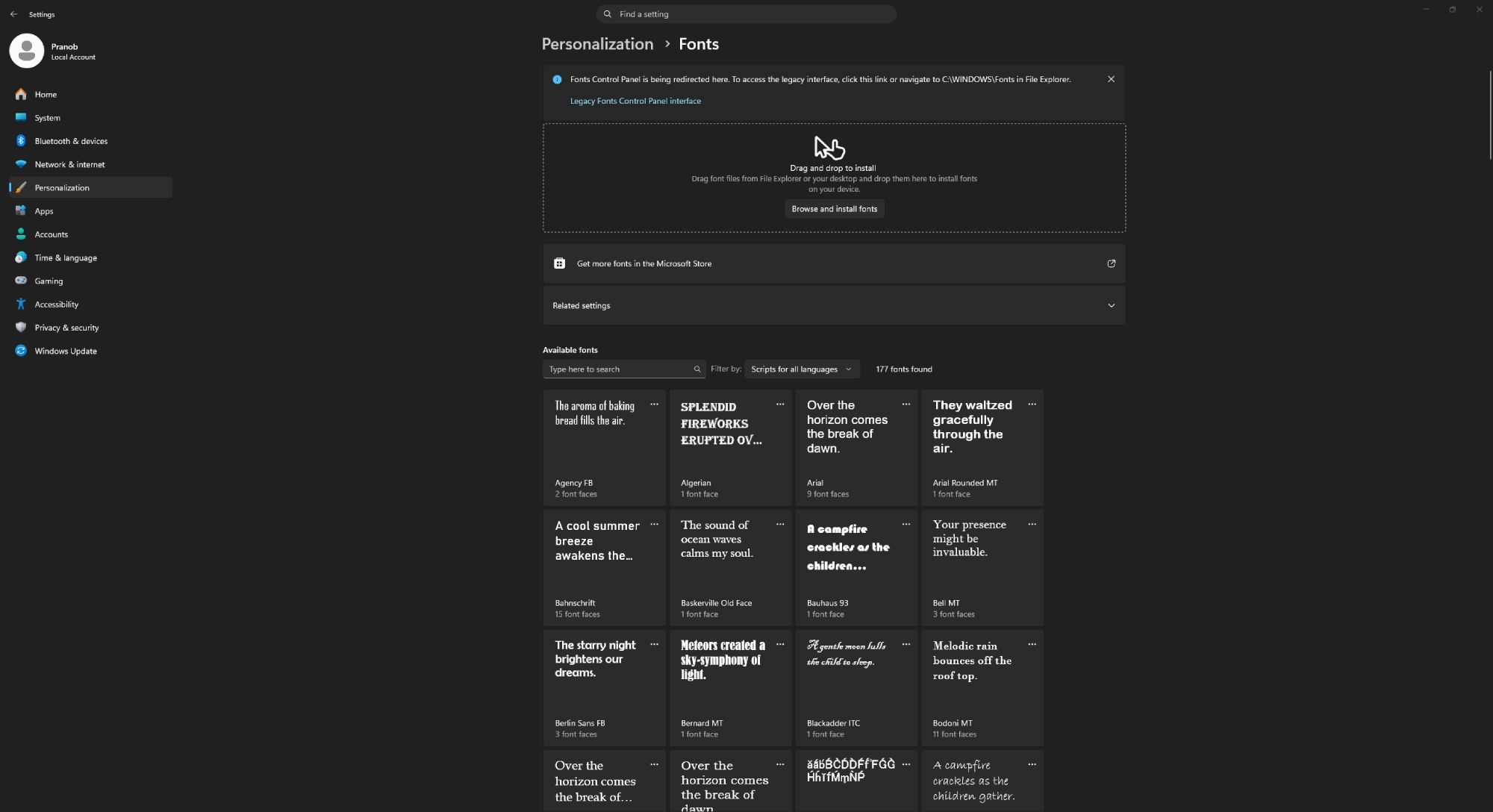Open more options for Bodoni MT
The width and height of the screenshot is (1493, 812).
click(1032, 645)
